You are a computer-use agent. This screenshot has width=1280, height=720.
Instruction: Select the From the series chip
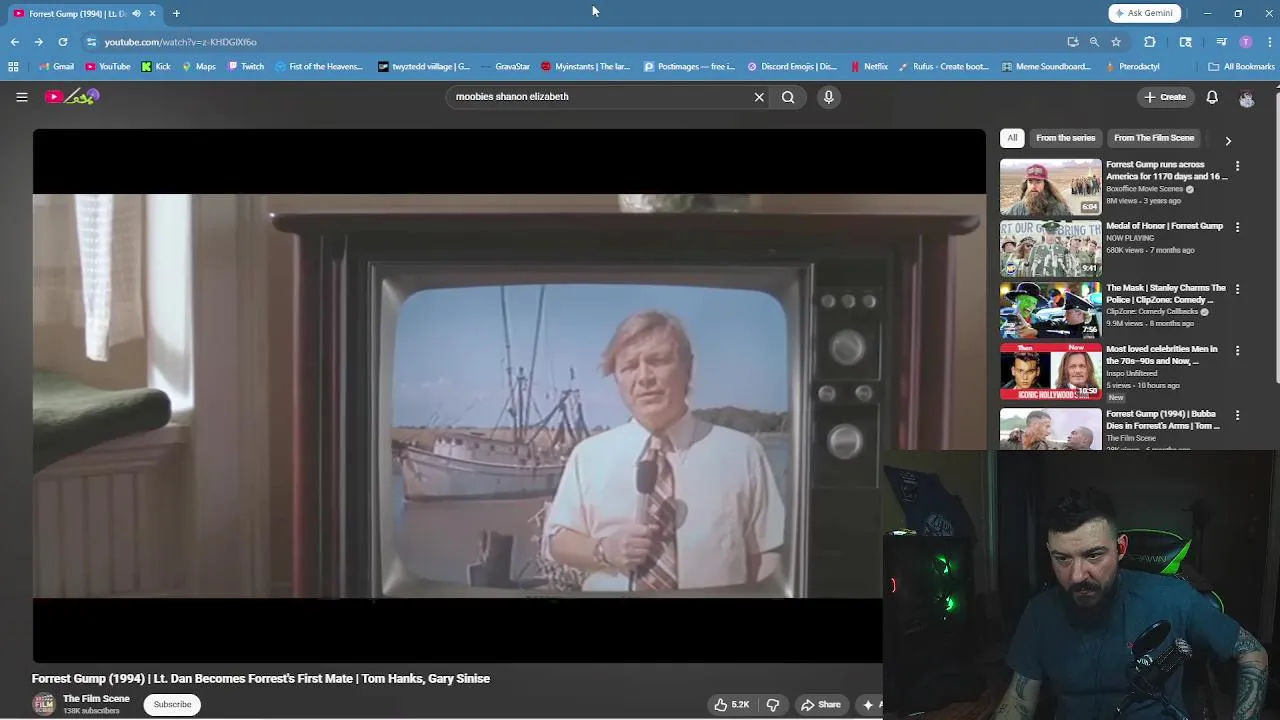pos(1065,138)
